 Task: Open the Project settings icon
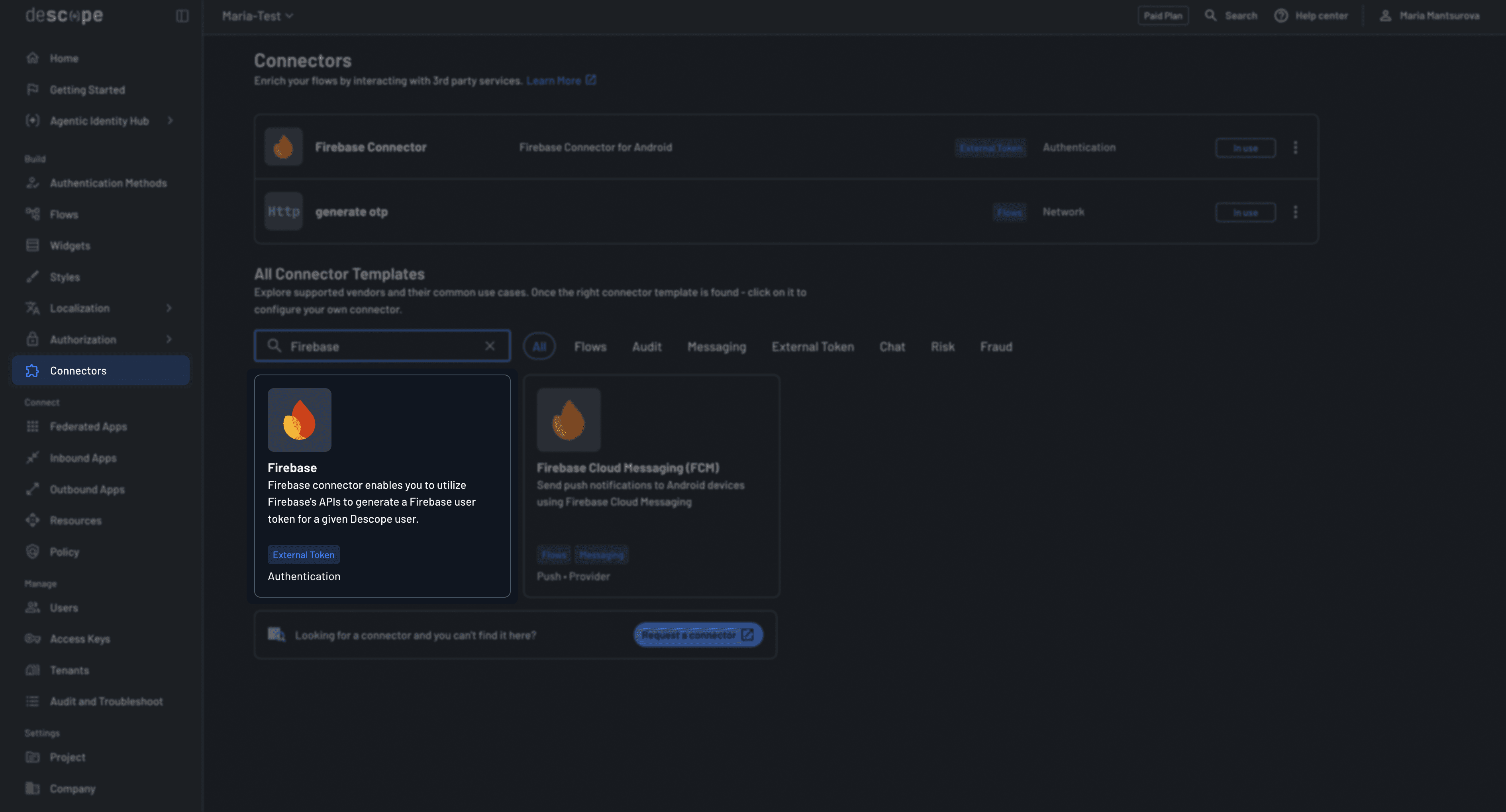coord(33,757)
